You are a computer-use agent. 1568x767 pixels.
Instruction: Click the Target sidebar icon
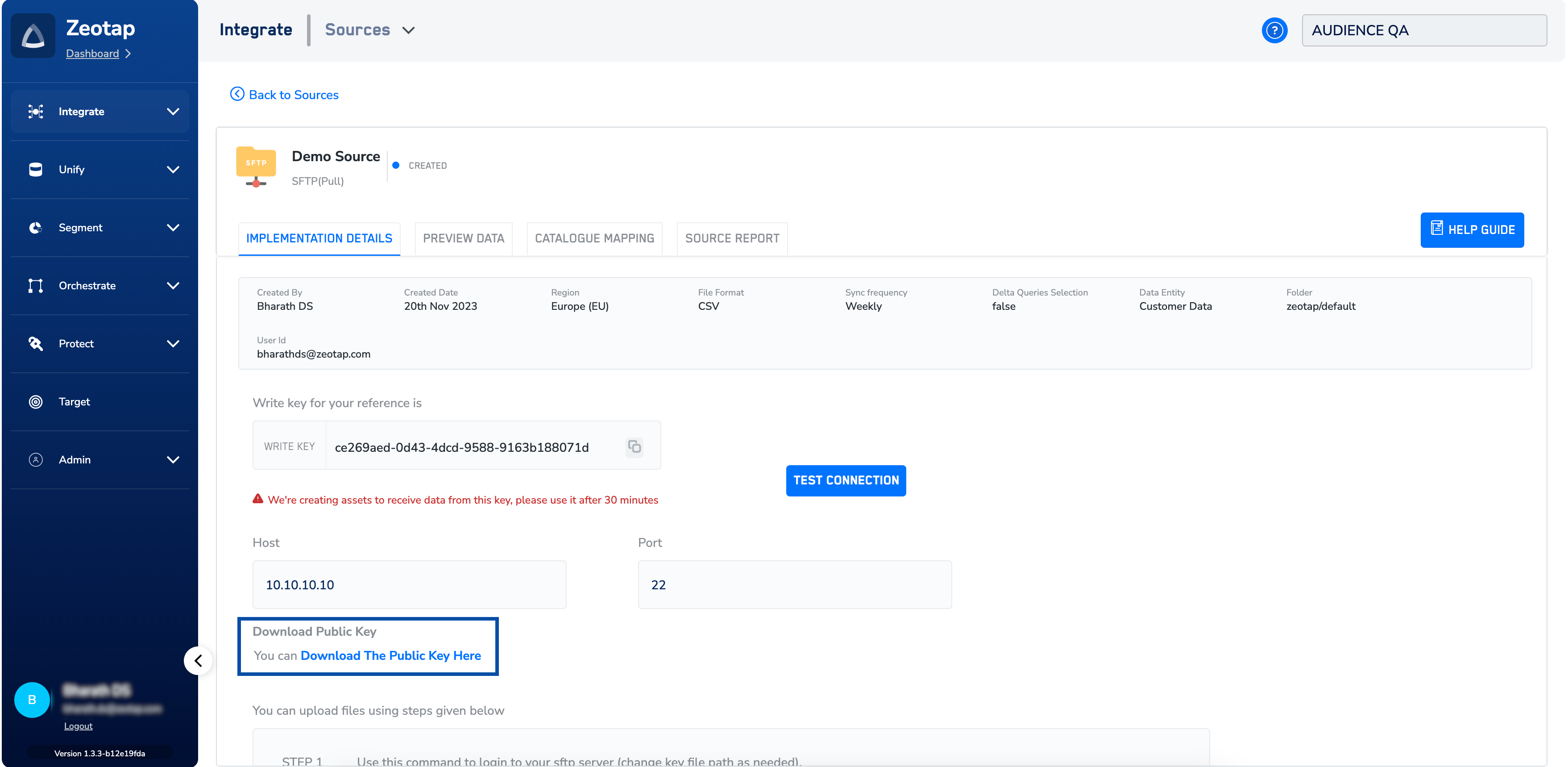36,401
